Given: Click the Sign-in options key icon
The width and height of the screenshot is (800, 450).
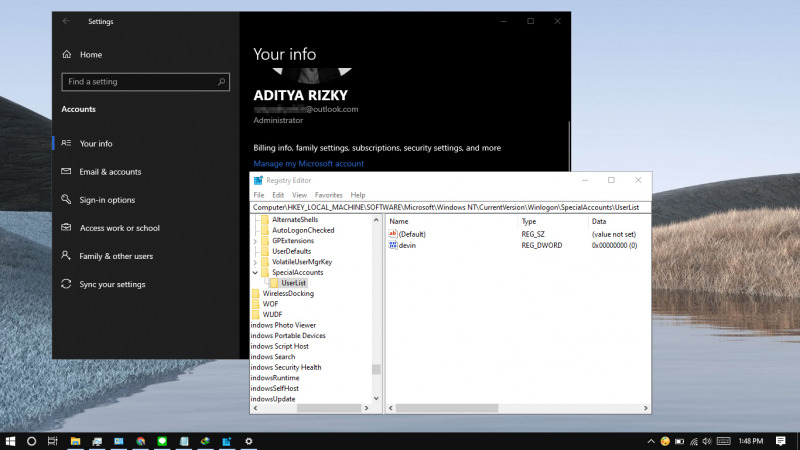Looking at the screenshot, I should tap(66, 199).
